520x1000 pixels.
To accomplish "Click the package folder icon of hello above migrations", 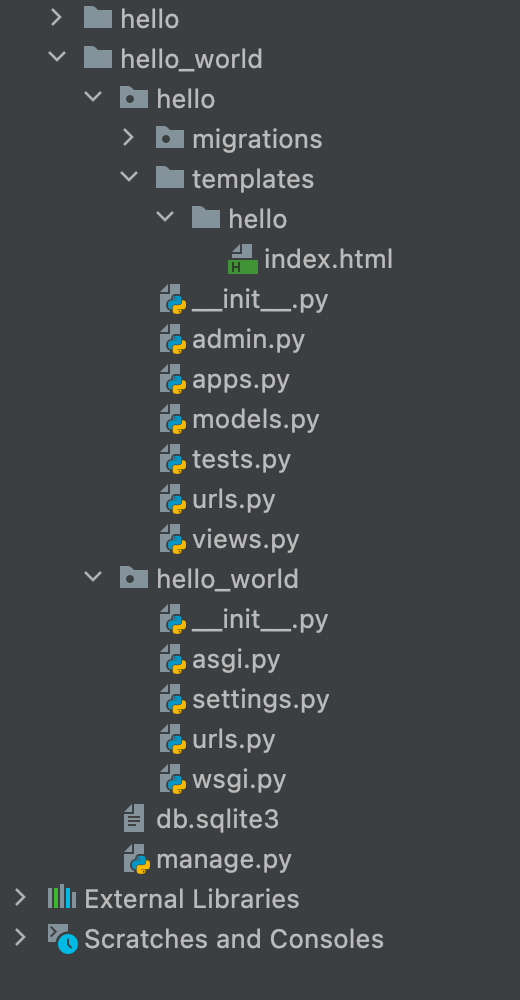I will (x=134, y=98).
